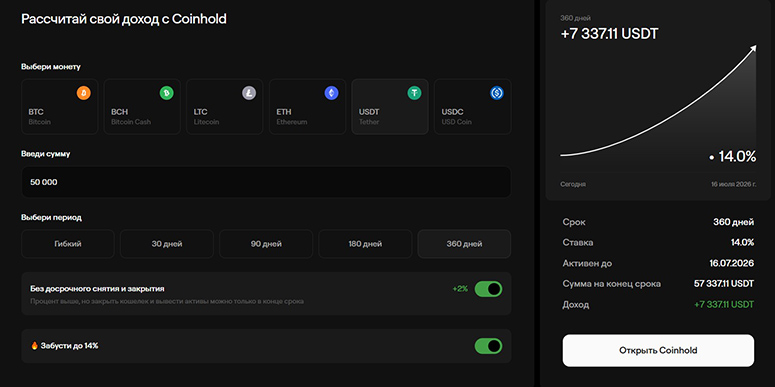Select the ETH Ethereum card
This screenshot has width=775, height=387.
pos(307,107)
